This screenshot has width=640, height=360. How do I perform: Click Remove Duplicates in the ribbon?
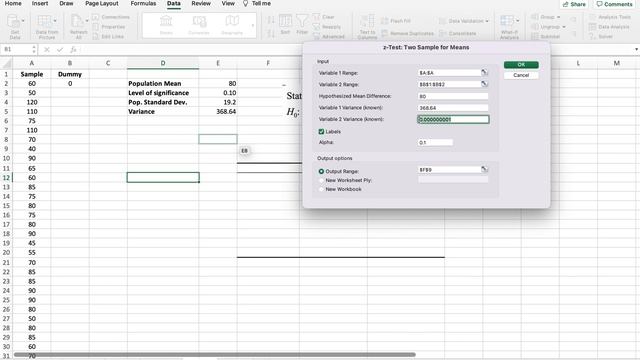pyautogui.click(x=407, y=33)
